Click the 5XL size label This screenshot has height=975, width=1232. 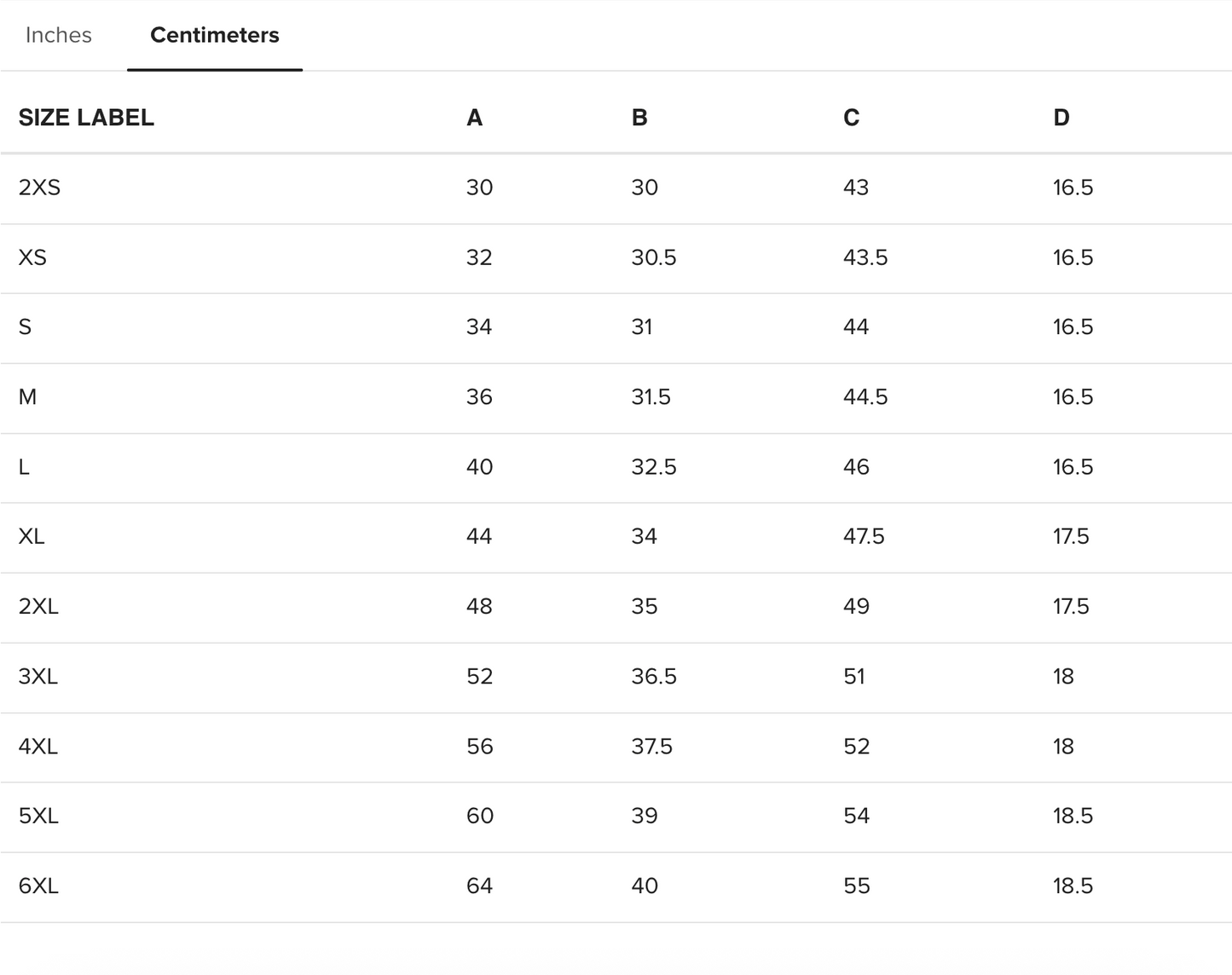click(38, 816)
